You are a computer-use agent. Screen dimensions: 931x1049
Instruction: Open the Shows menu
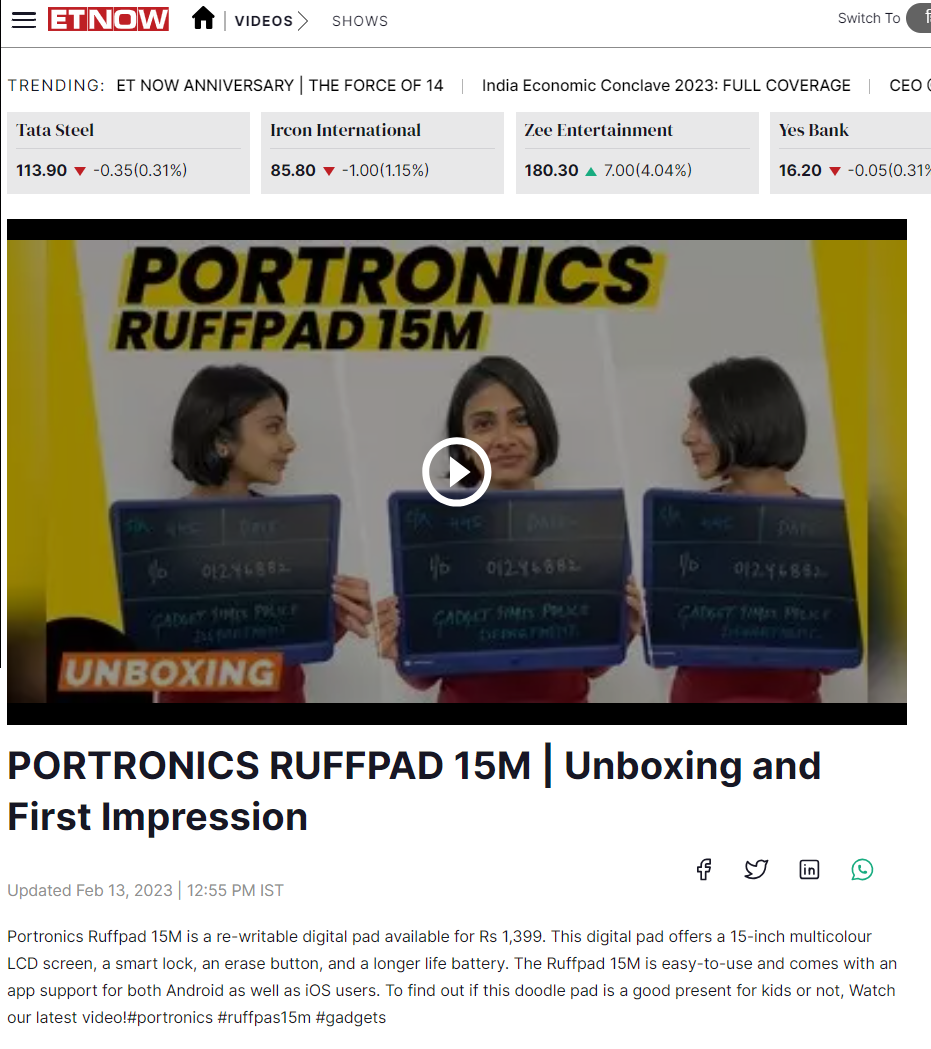pos(360,21)
